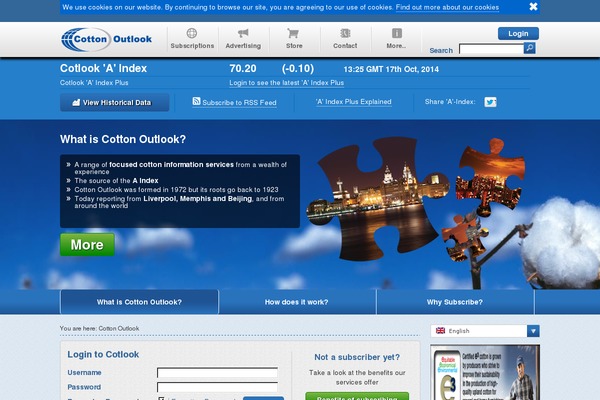Click the (-0.10) change value
Viewport: 600px width, 400px height.
tap(298, 69)
